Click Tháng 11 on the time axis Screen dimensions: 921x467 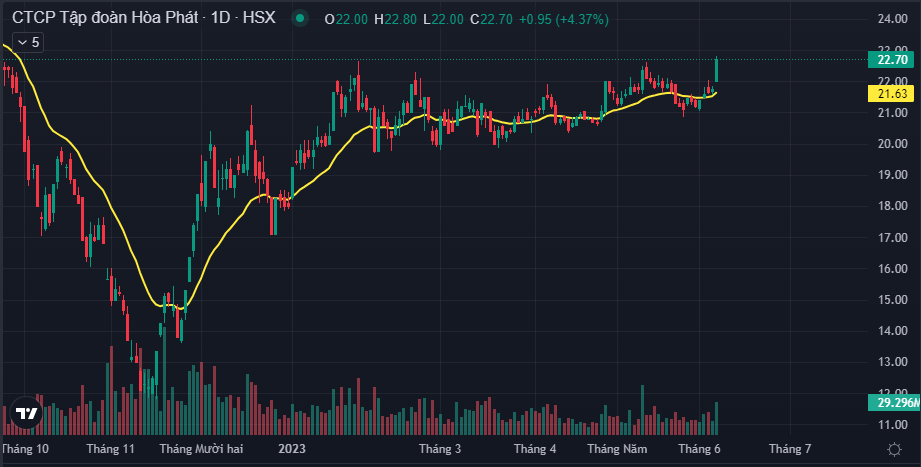click(x=111, y=449)
